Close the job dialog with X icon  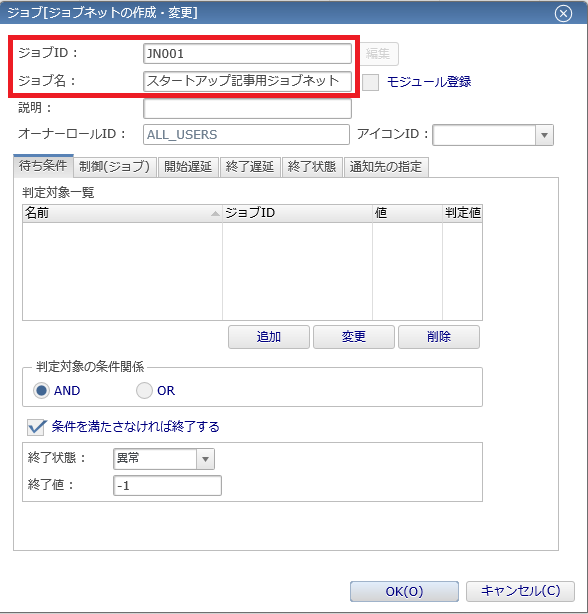563,14
